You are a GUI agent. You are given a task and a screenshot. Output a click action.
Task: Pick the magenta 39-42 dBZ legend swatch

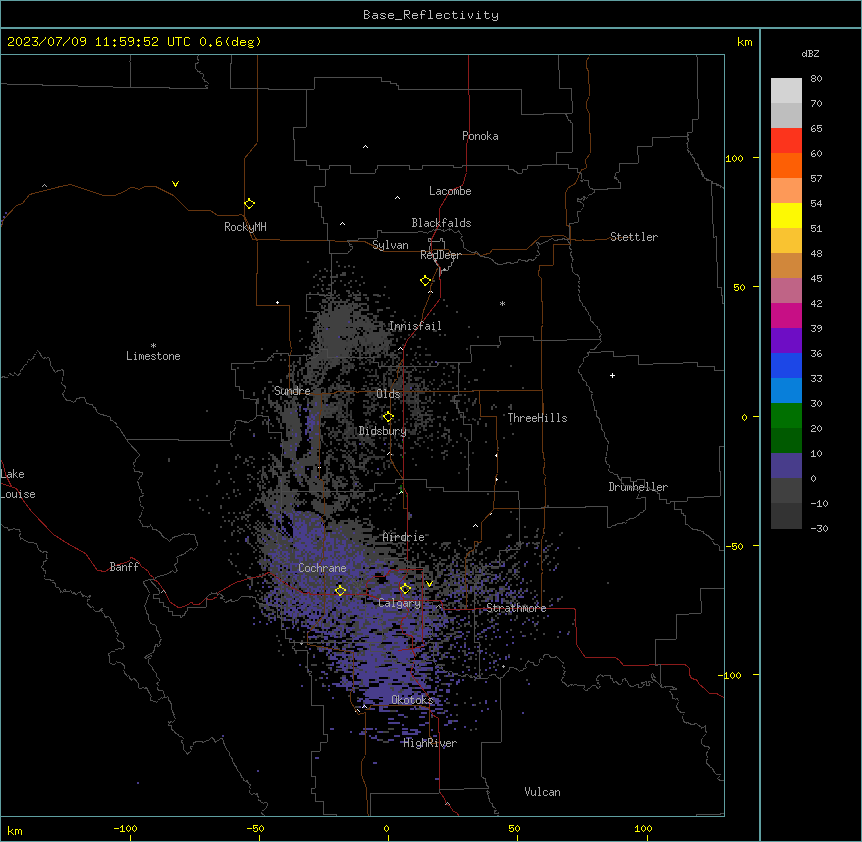click(786, 315)
